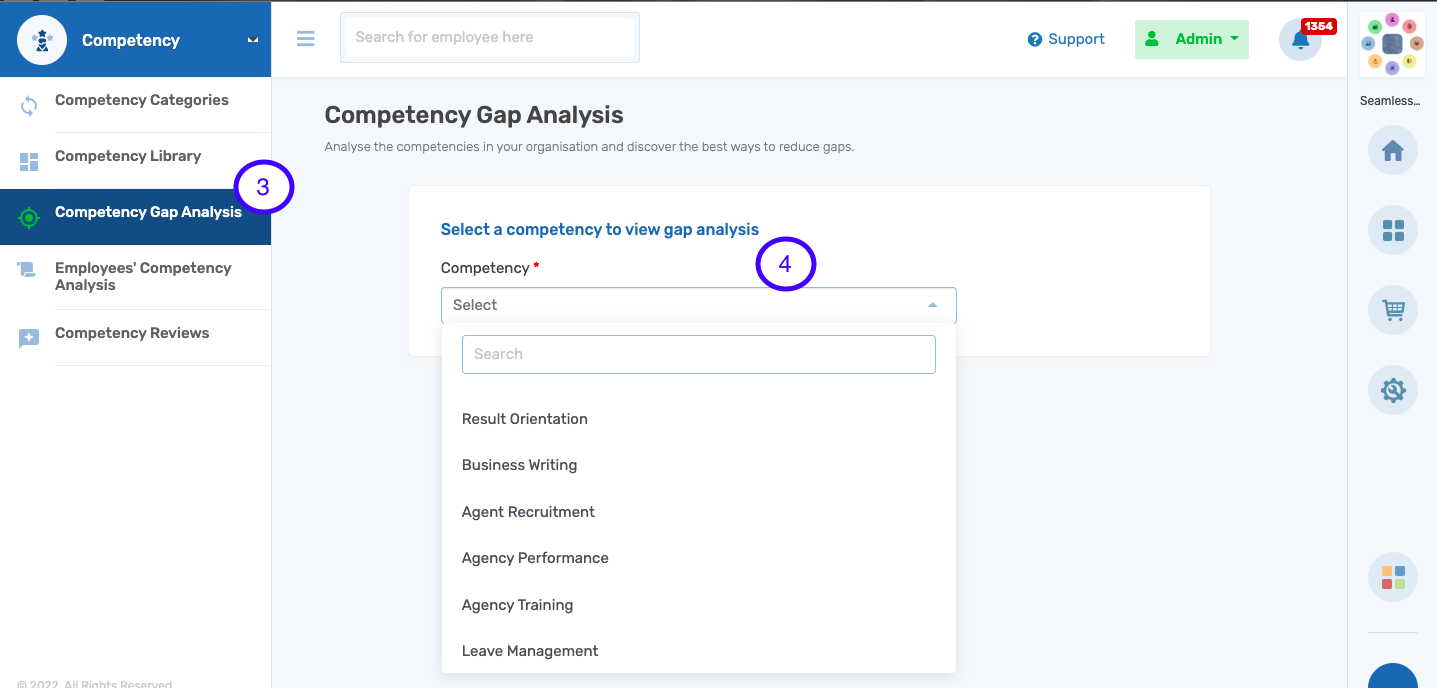1437x688 pixels.
Task: Collapse the Competency select dropdown
Action: (932, 305)
